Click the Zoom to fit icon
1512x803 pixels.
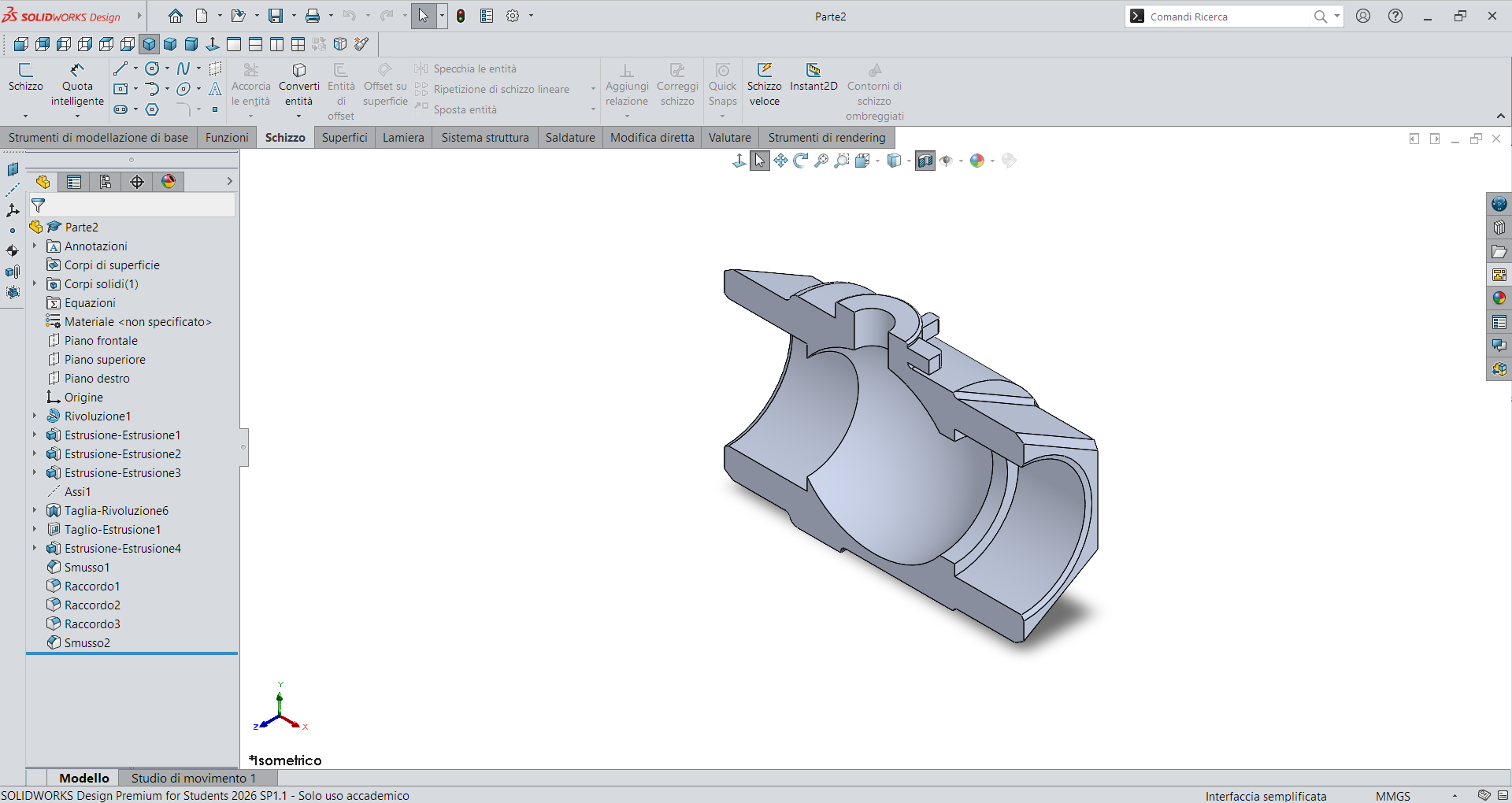tap(821, 161)
